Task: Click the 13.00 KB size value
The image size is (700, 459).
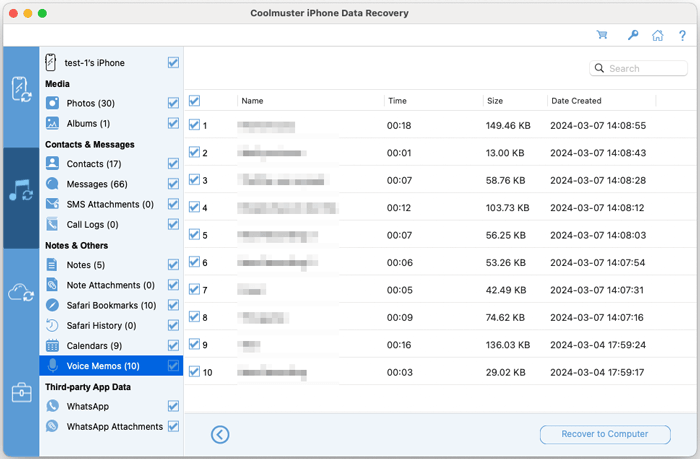Action: [x=505, y=153]
